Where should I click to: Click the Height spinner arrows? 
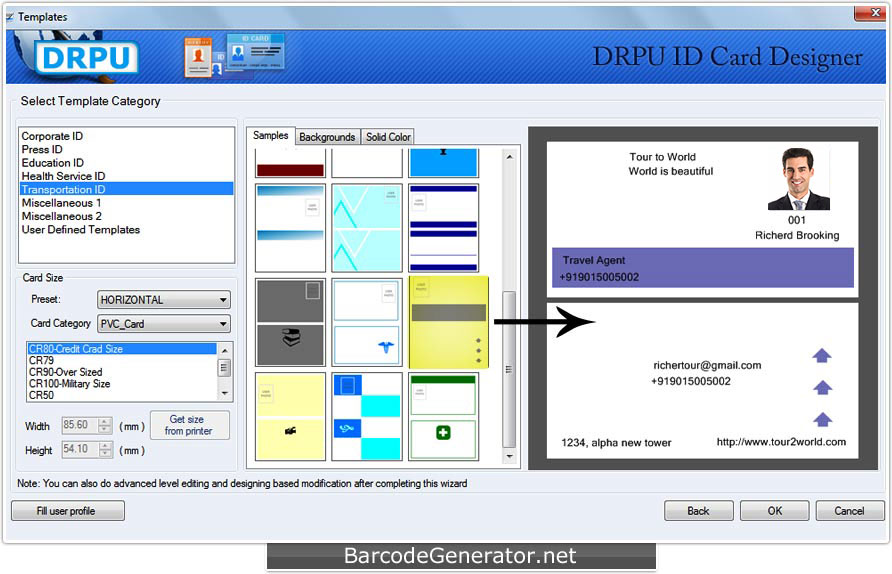tap(105, 449)
